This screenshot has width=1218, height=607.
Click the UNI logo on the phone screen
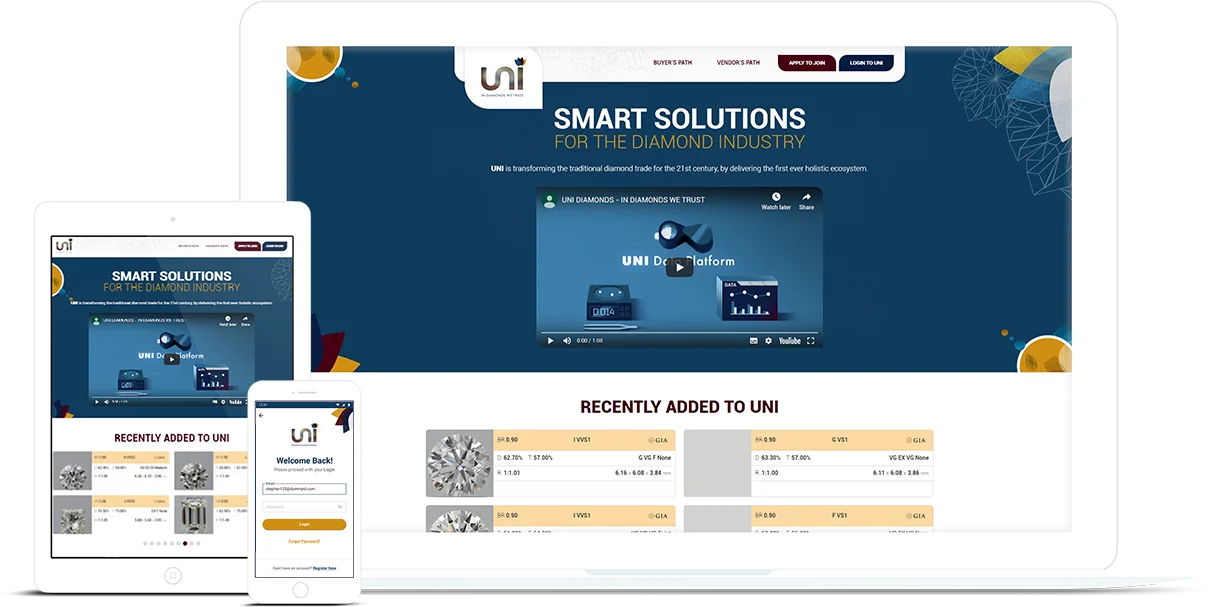[304, 435]
